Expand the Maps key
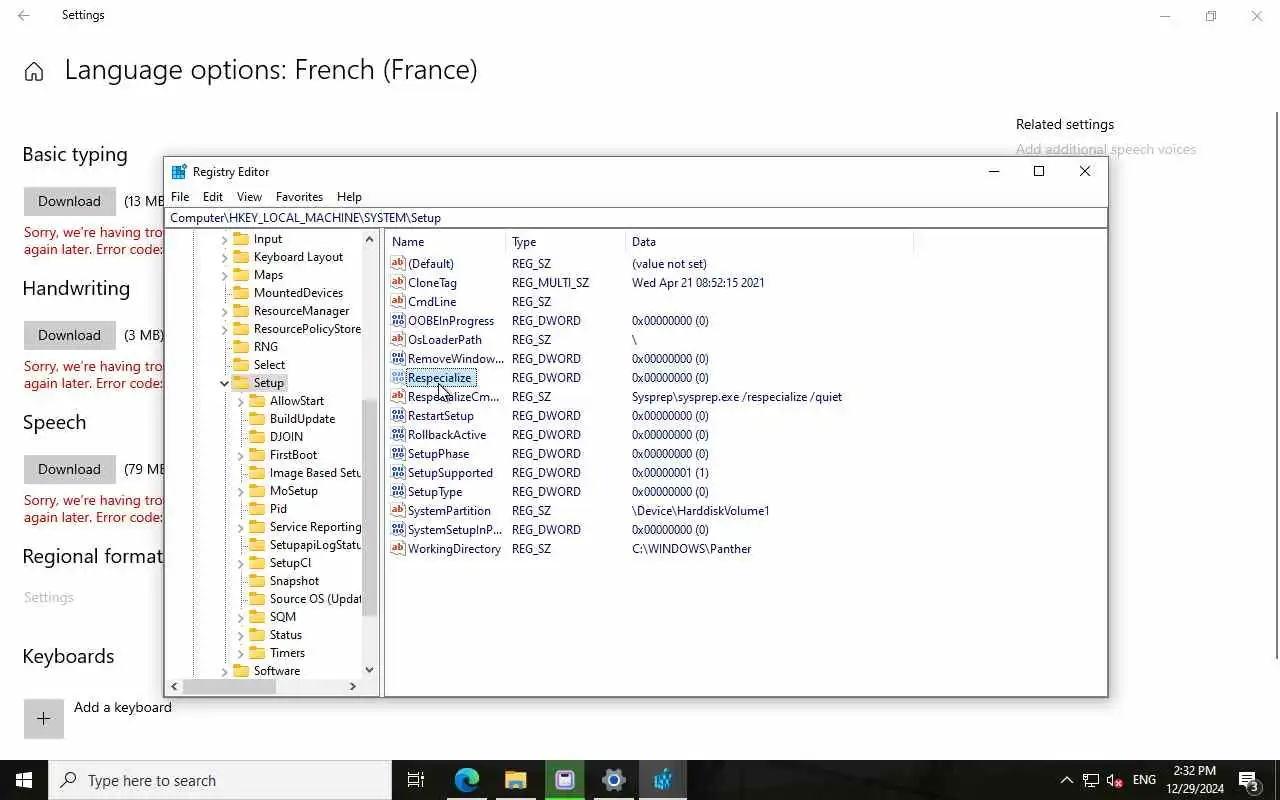Screen dimensions: 1280x800 (224, 276)
